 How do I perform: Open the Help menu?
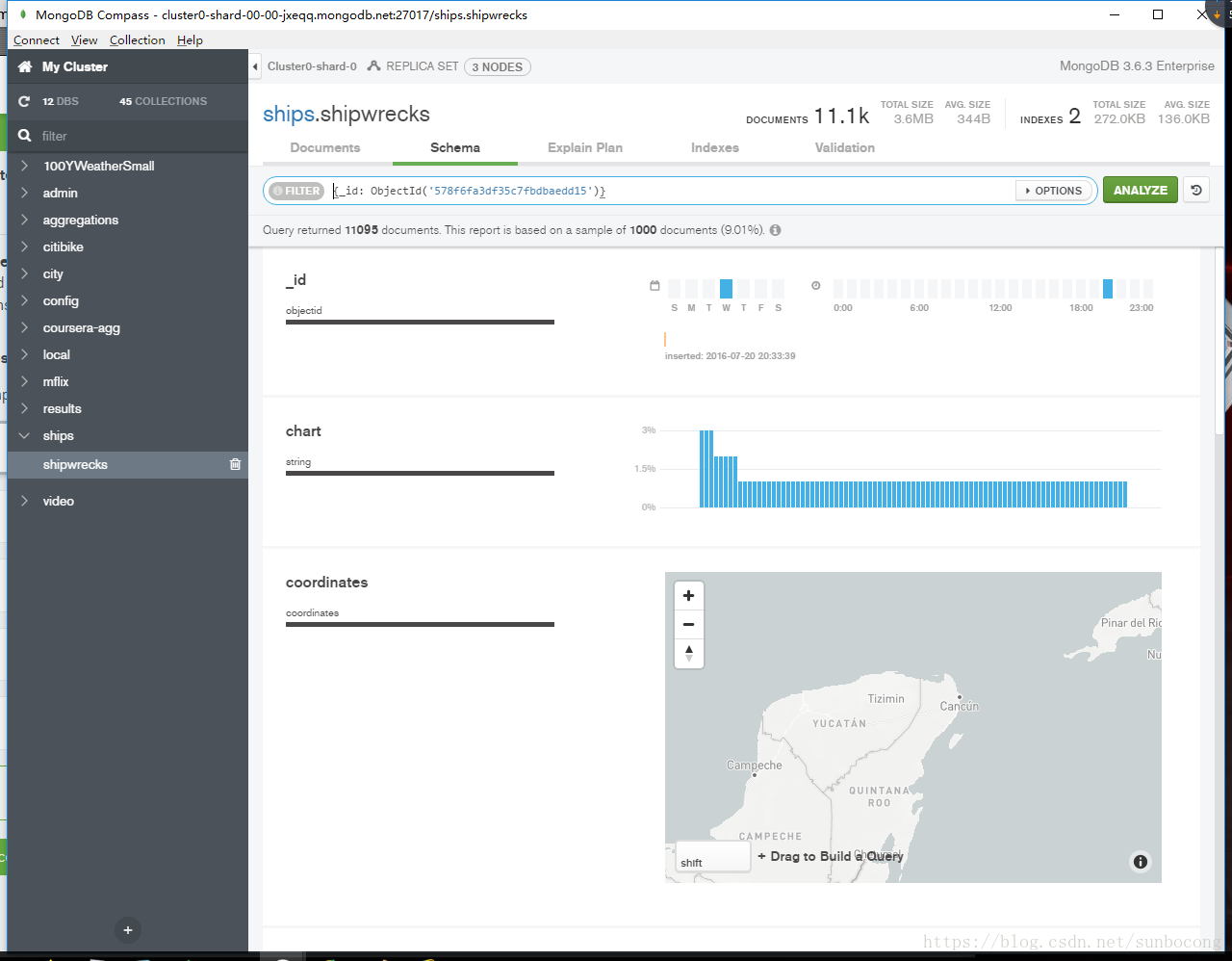190,40
